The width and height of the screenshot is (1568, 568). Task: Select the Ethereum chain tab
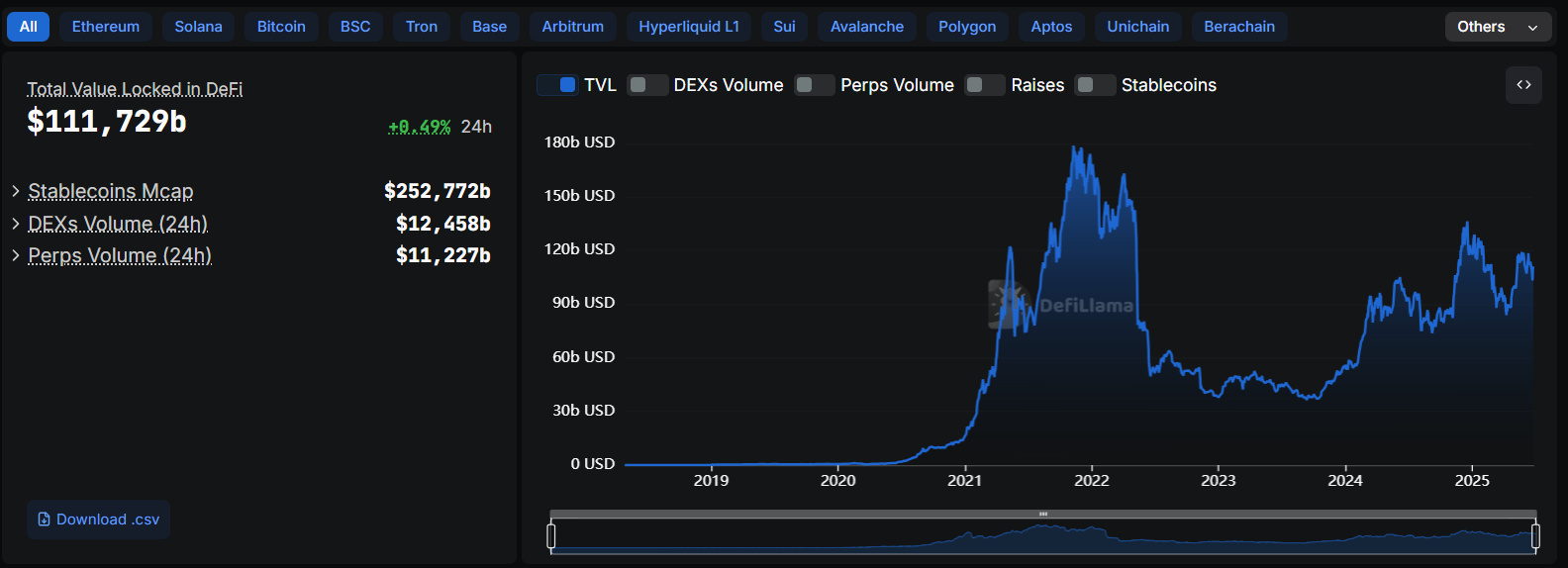tap(106, 27)
